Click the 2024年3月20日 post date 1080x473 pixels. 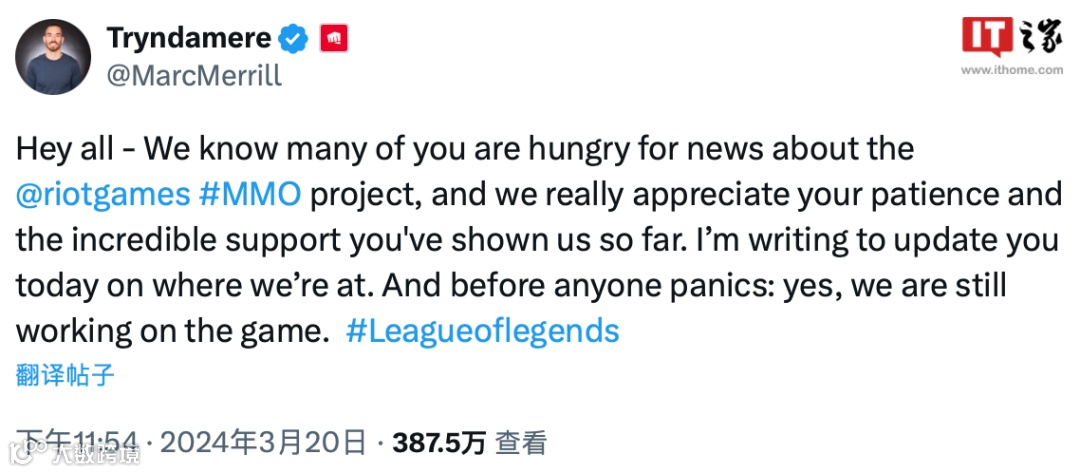[263, 443]
